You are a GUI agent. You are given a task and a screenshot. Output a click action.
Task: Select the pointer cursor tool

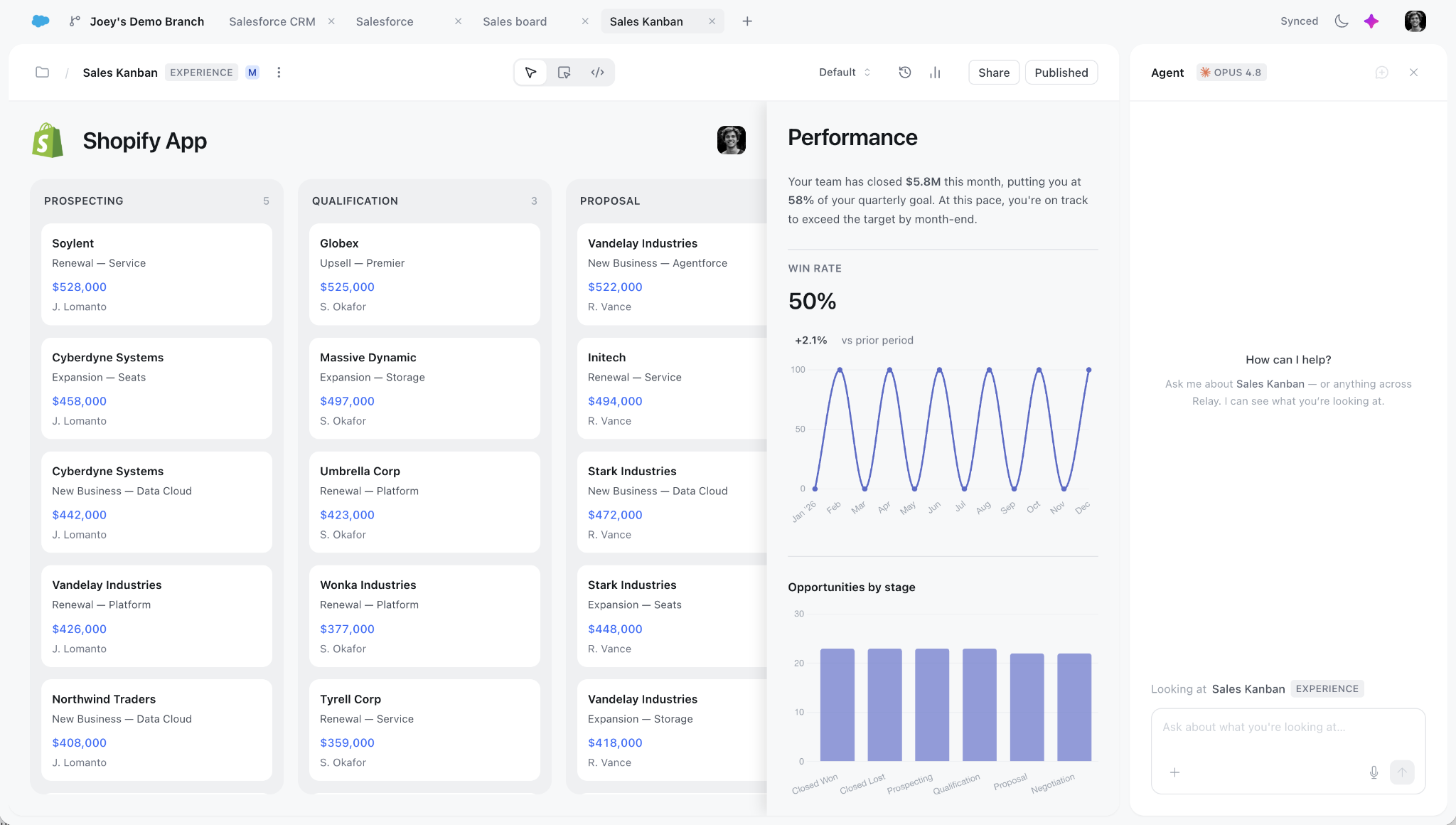click(x=530, y=73)
